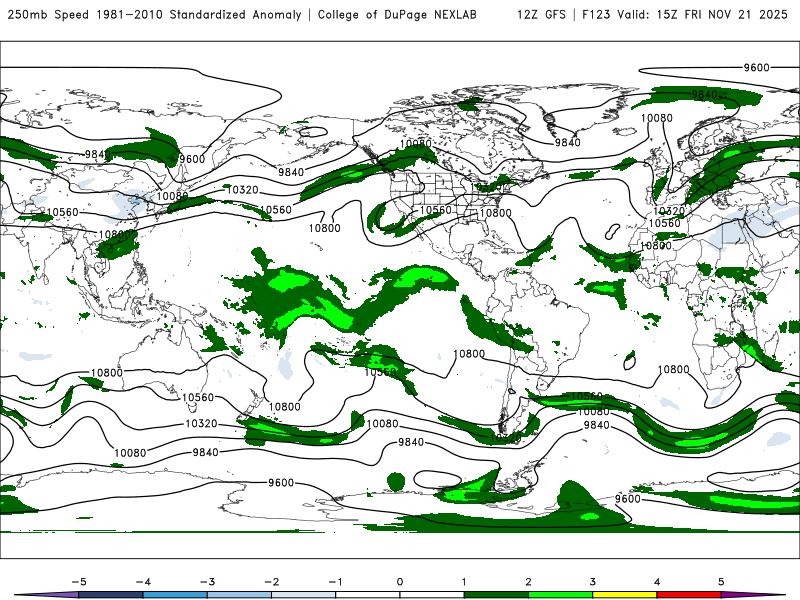The height and width of the screenshot is (600, 800).
Task: Click the '10560' contour label over the United States
Action: click(x=435, y=210)
